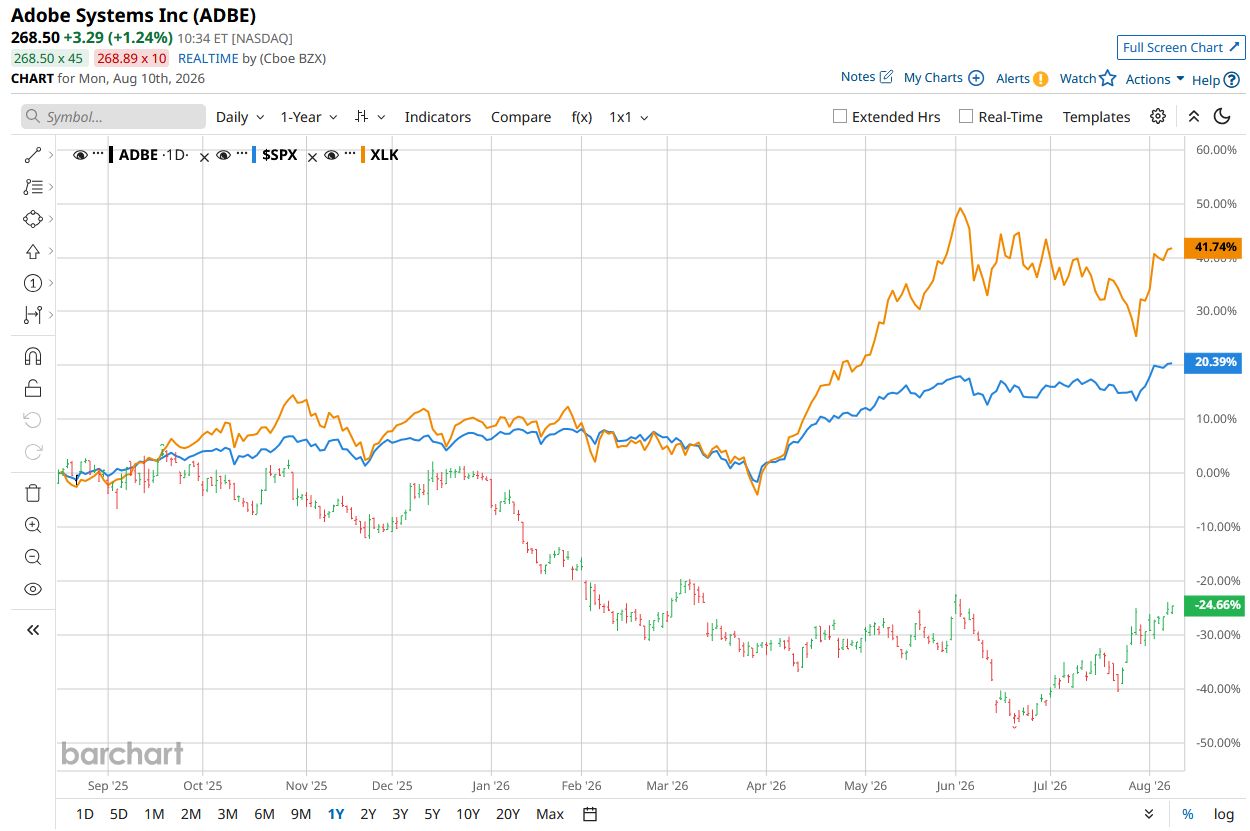Select the Fibonacci retracement tool group
Viewport: 1250px width, 831px height.
33,187
